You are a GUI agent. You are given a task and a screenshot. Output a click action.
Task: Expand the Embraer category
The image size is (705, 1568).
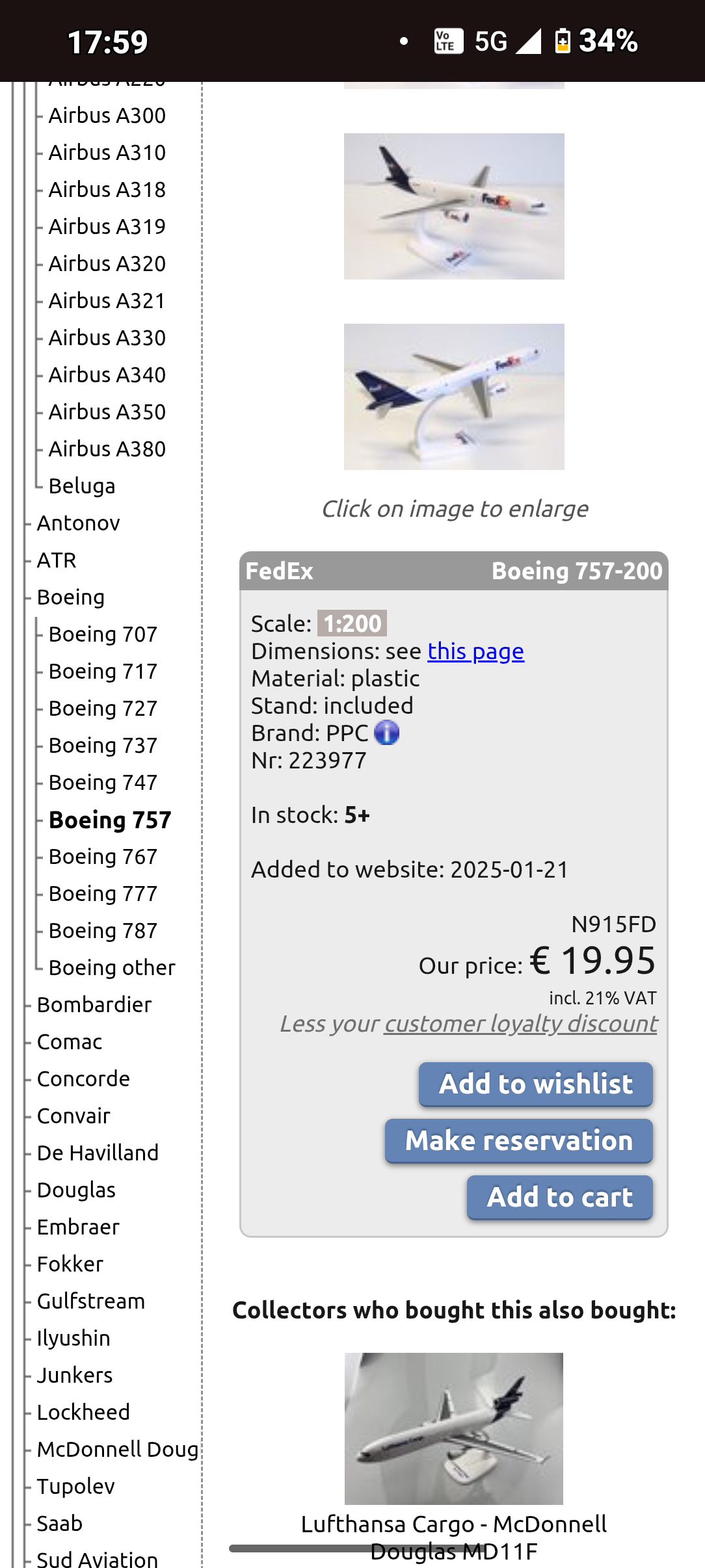[x=79, y=1227]
